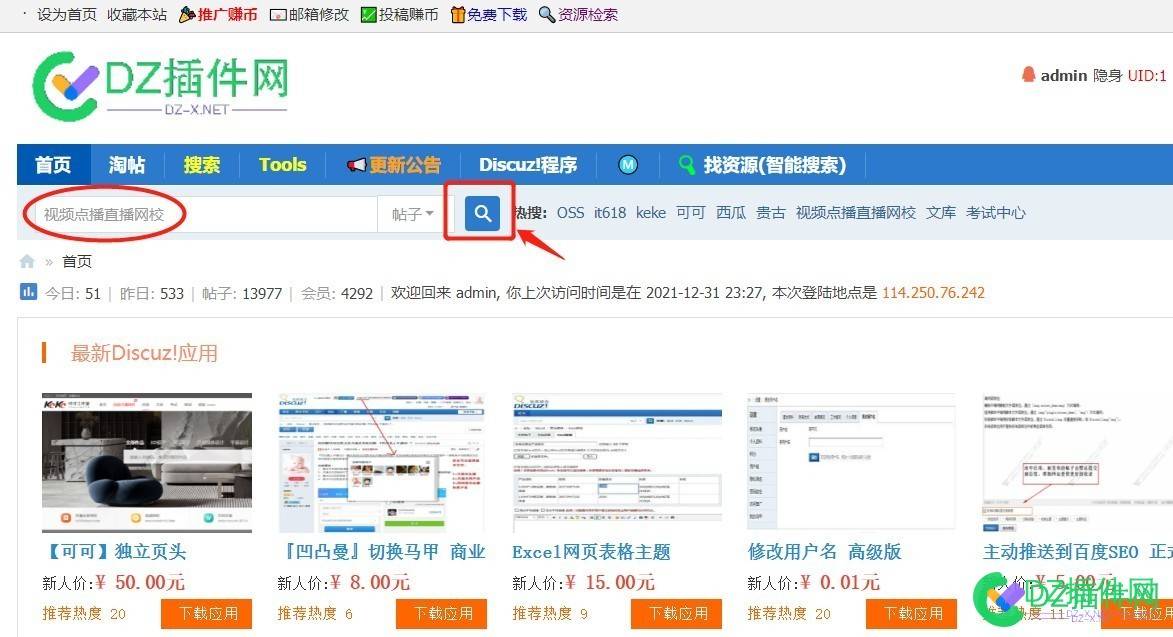Click hot search term 文库
The image size is (1173, 637).
point(941,213)
